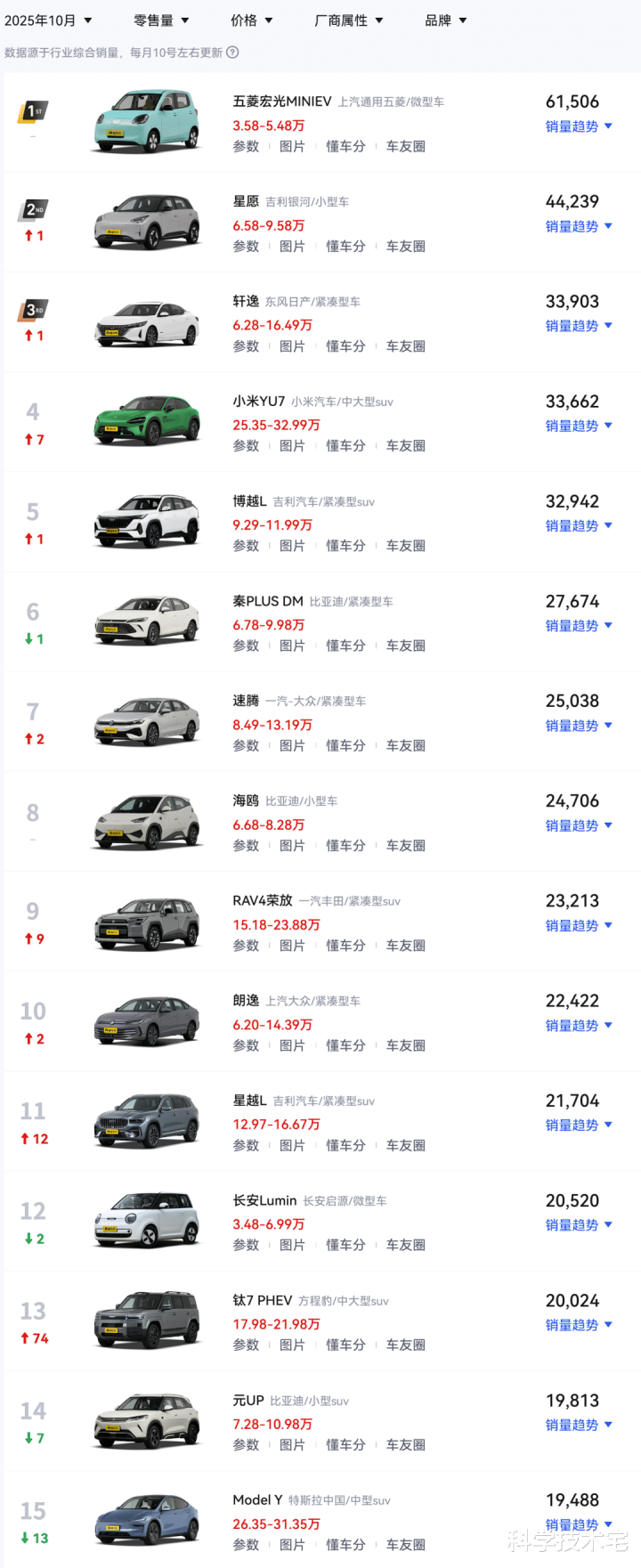
Task: Expand 销量趋势 for 五菱宏光MINIEV
Action: tap(579, 126)
